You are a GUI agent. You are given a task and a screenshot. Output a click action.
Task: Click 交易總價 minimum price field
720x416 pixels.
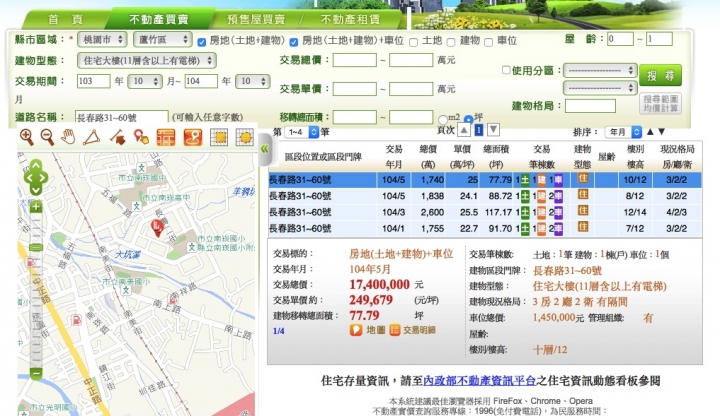pyautogui.click(x=354, y=60)
